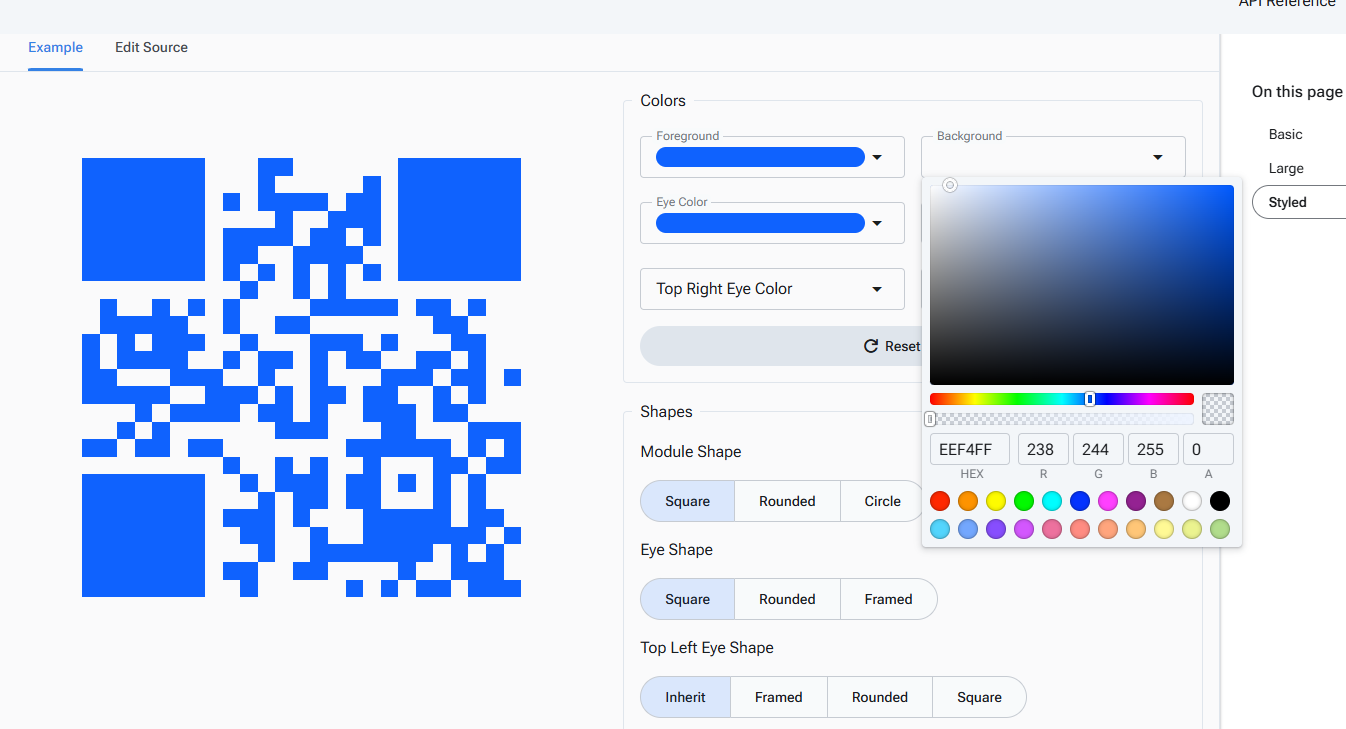Select the Example tab
The width and height of the screenshot is (1346, 729).
[x=55, y=47]
